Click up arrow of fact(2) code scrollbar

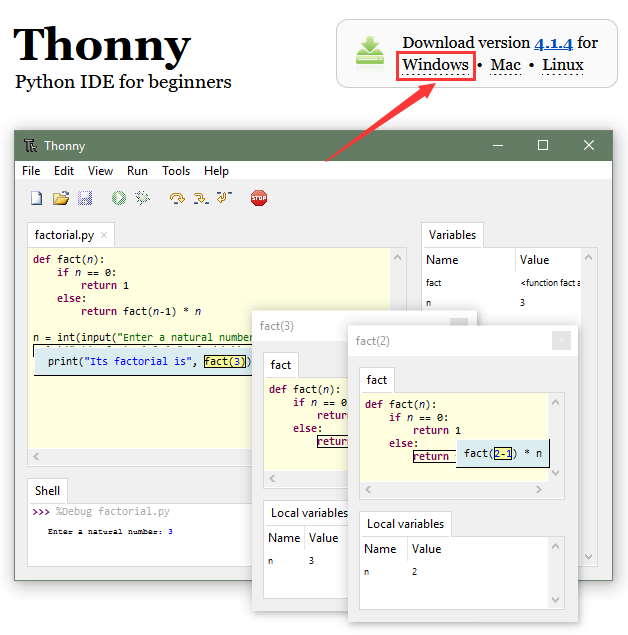[x=556, y=402]
